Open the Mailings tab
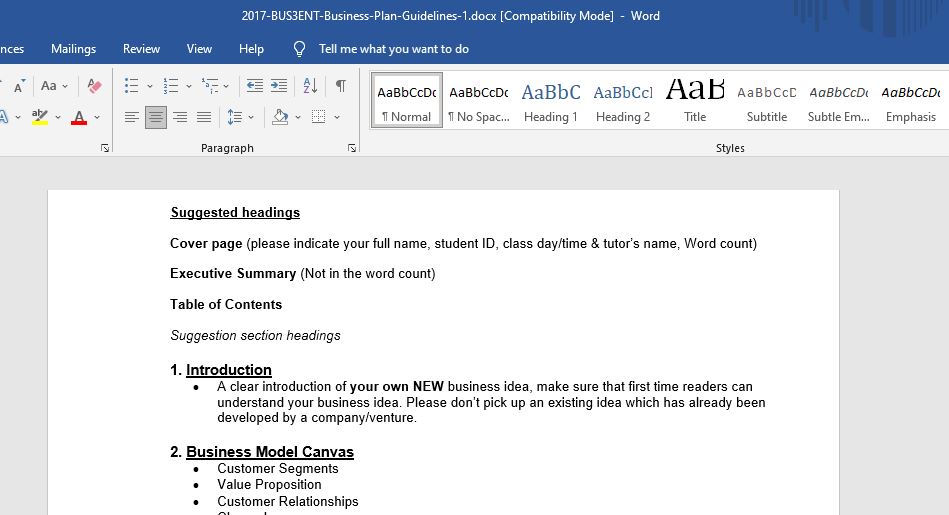The height and width of the screenshot is (515, 949). 73,49
